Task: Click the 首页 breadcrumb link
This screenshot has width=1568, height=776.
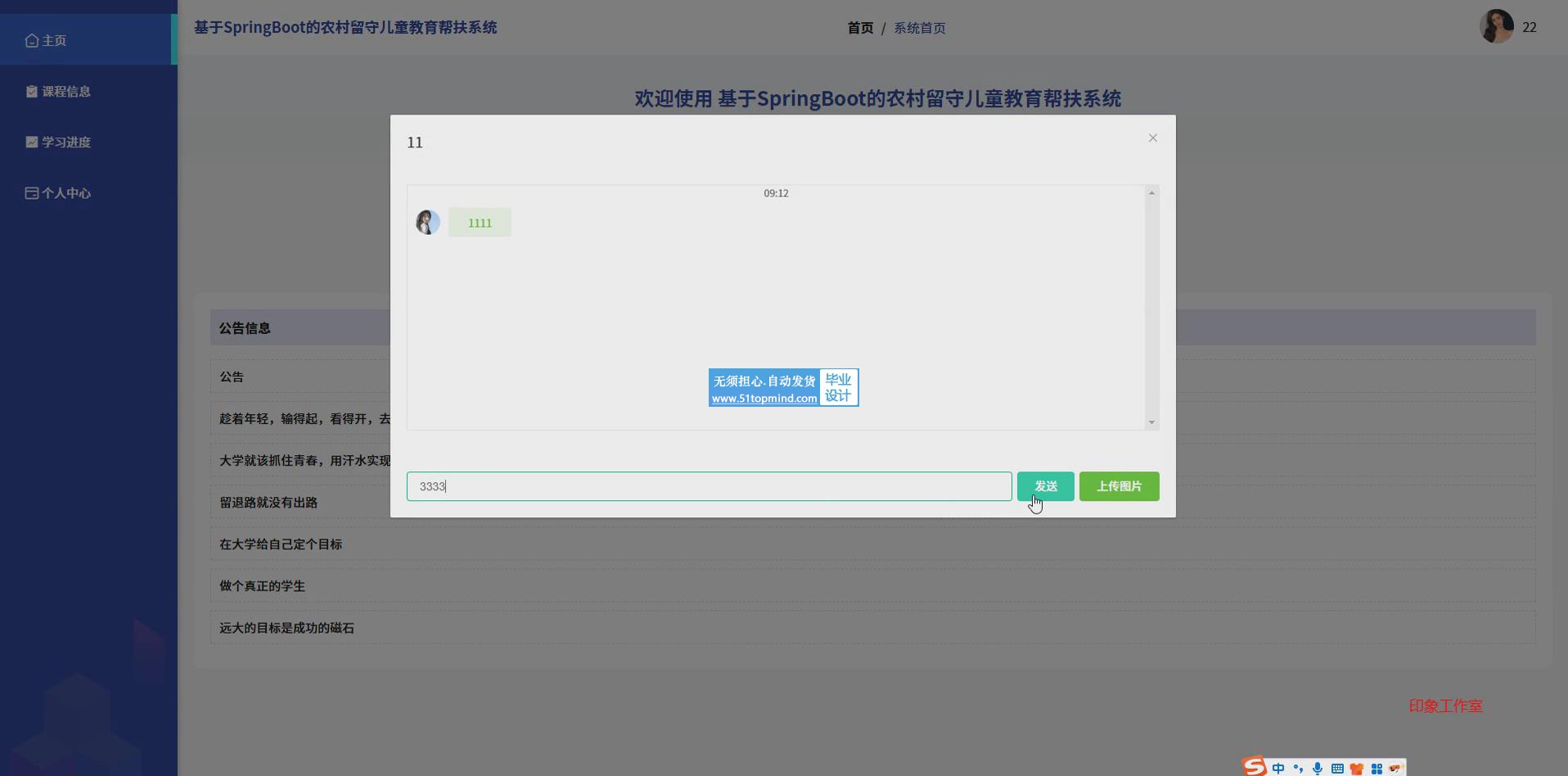Action: pos(859,28)
